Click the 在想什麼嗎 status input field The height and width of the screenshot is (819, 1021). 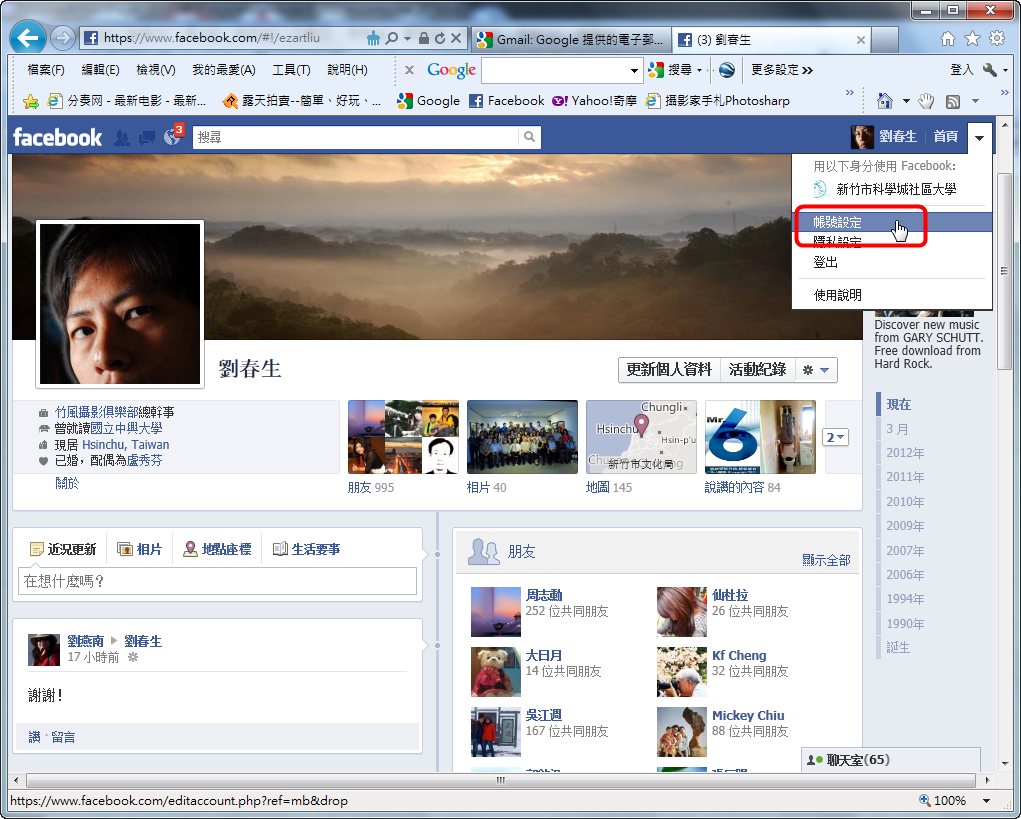click(217, 581)
